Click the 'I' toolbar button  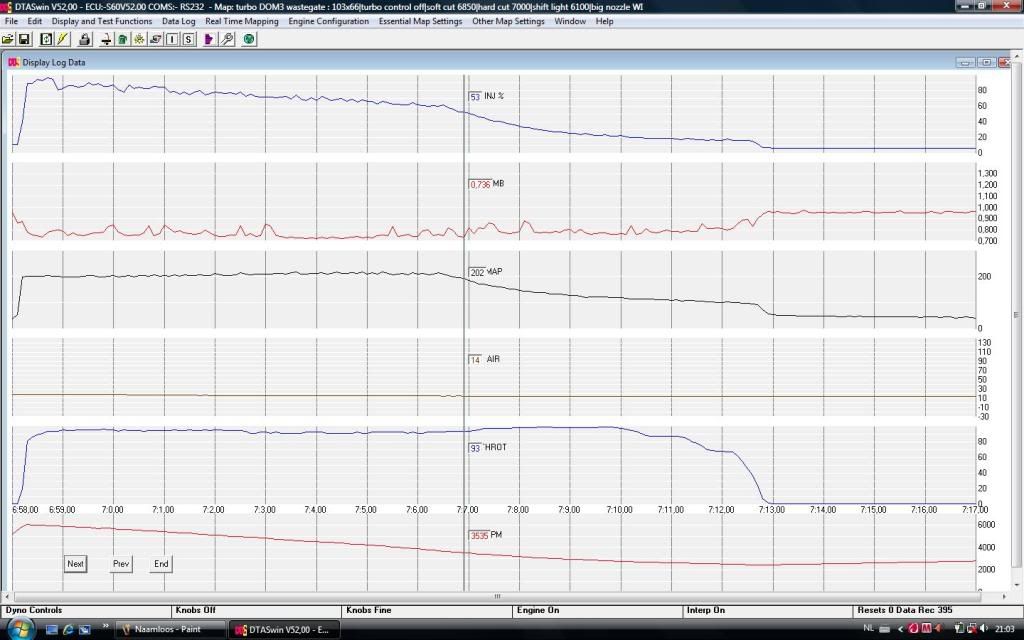point(172,39)
